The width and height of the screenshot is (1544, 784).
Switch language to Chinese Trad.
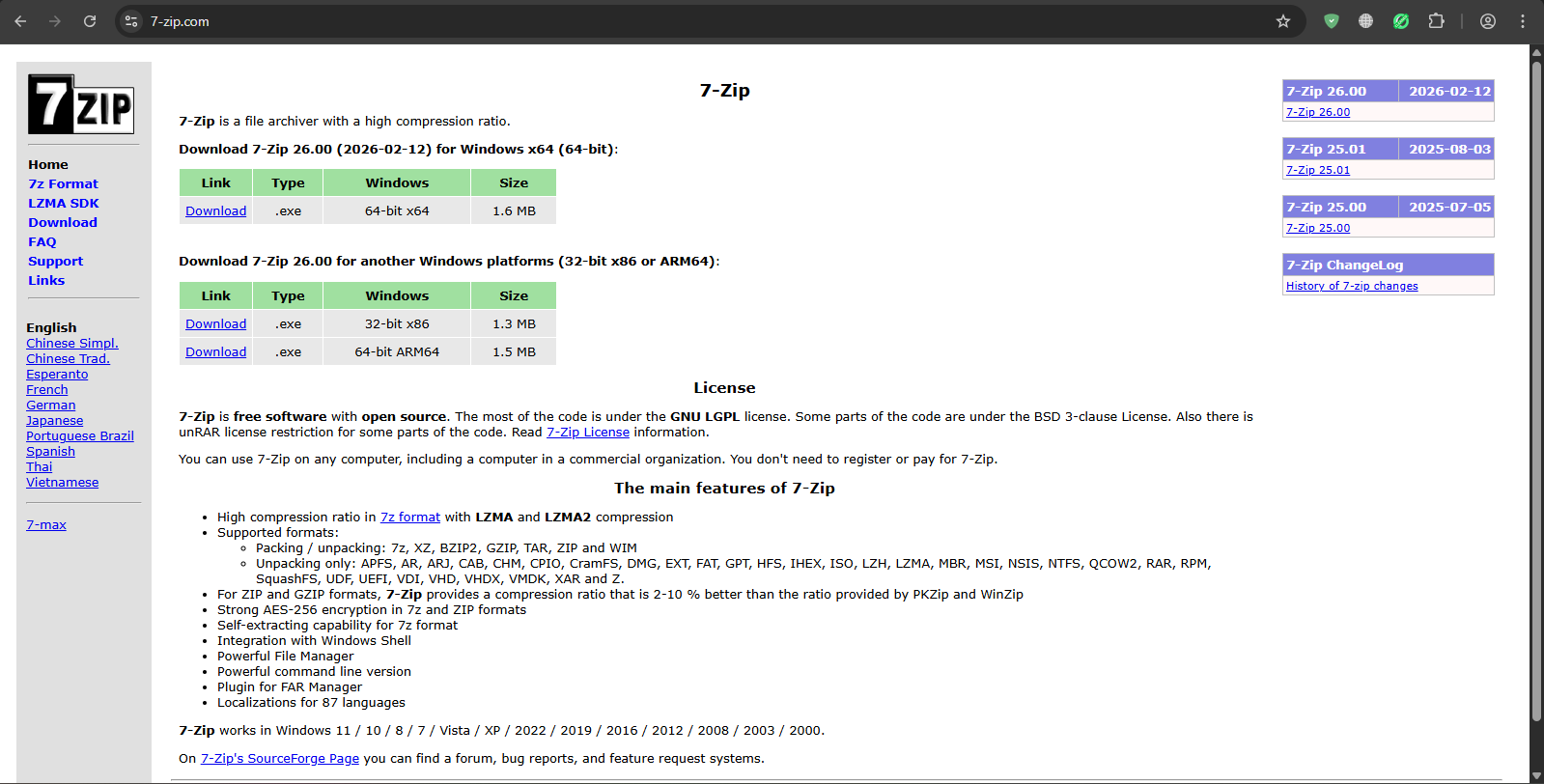pos(69,359)
